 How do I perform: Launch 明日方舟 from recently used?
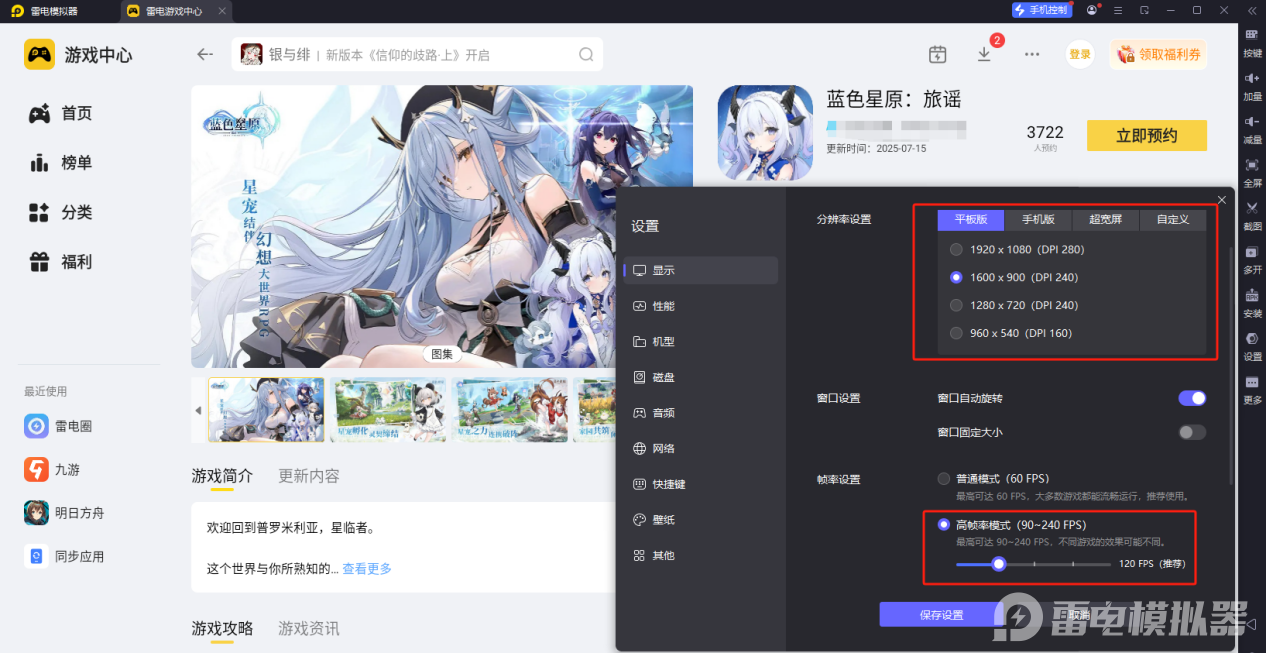[x=64, y=513]
